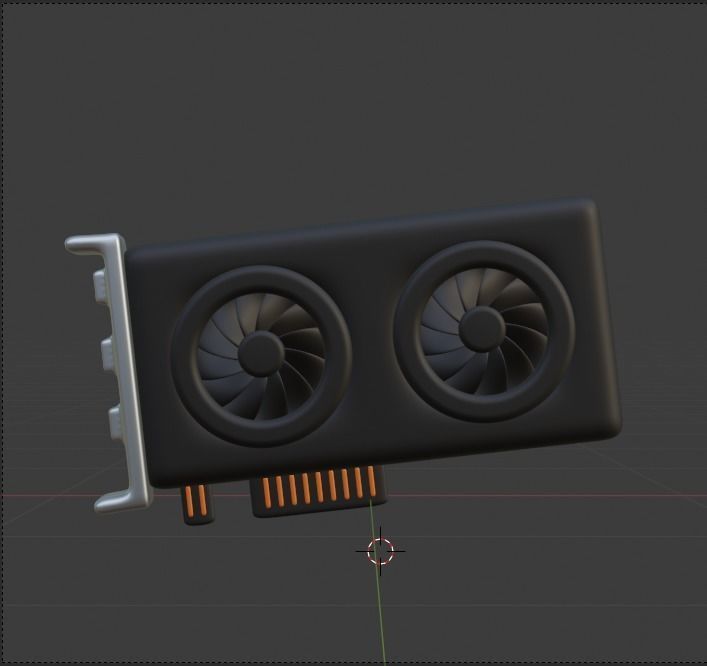The image size is (707, 666).
Task: Click the center hub of the right fan
Action: pyautogui.click(x=482, y=329)
